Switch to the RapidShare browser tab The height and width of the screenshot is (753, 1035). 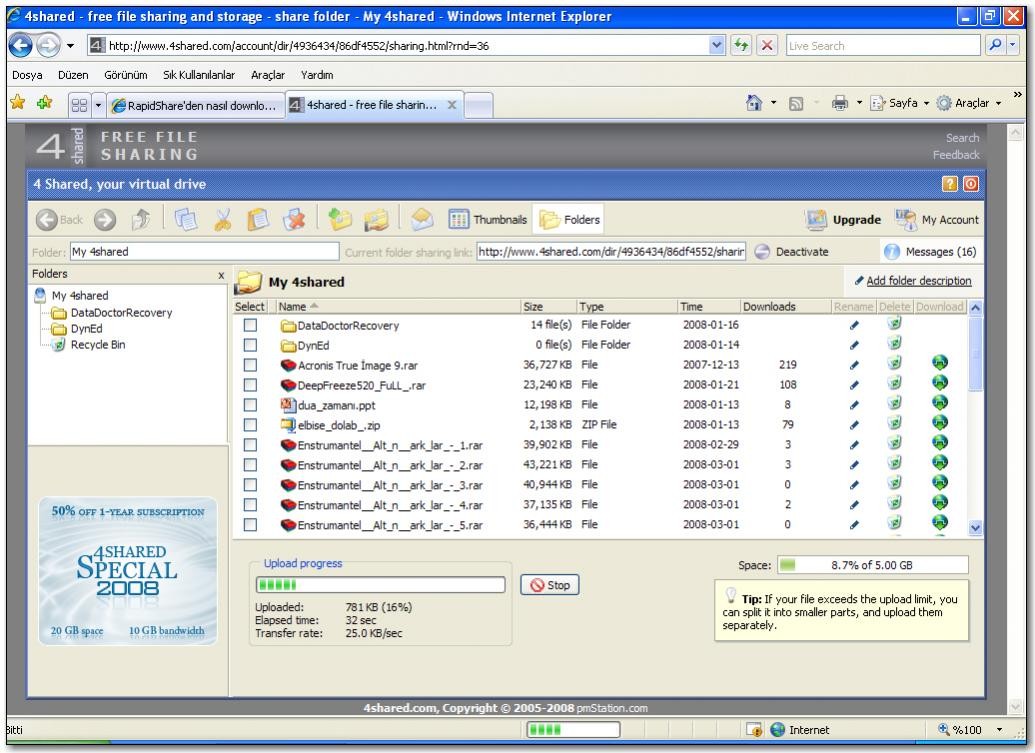(x=194, y=105)
